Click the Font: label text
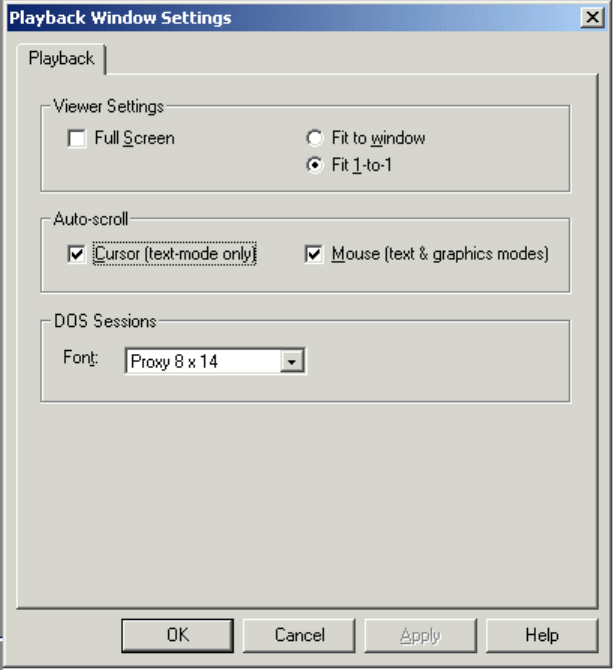This screenshot has height=670, width=614. pyautogui.click(x=81, y=357)
